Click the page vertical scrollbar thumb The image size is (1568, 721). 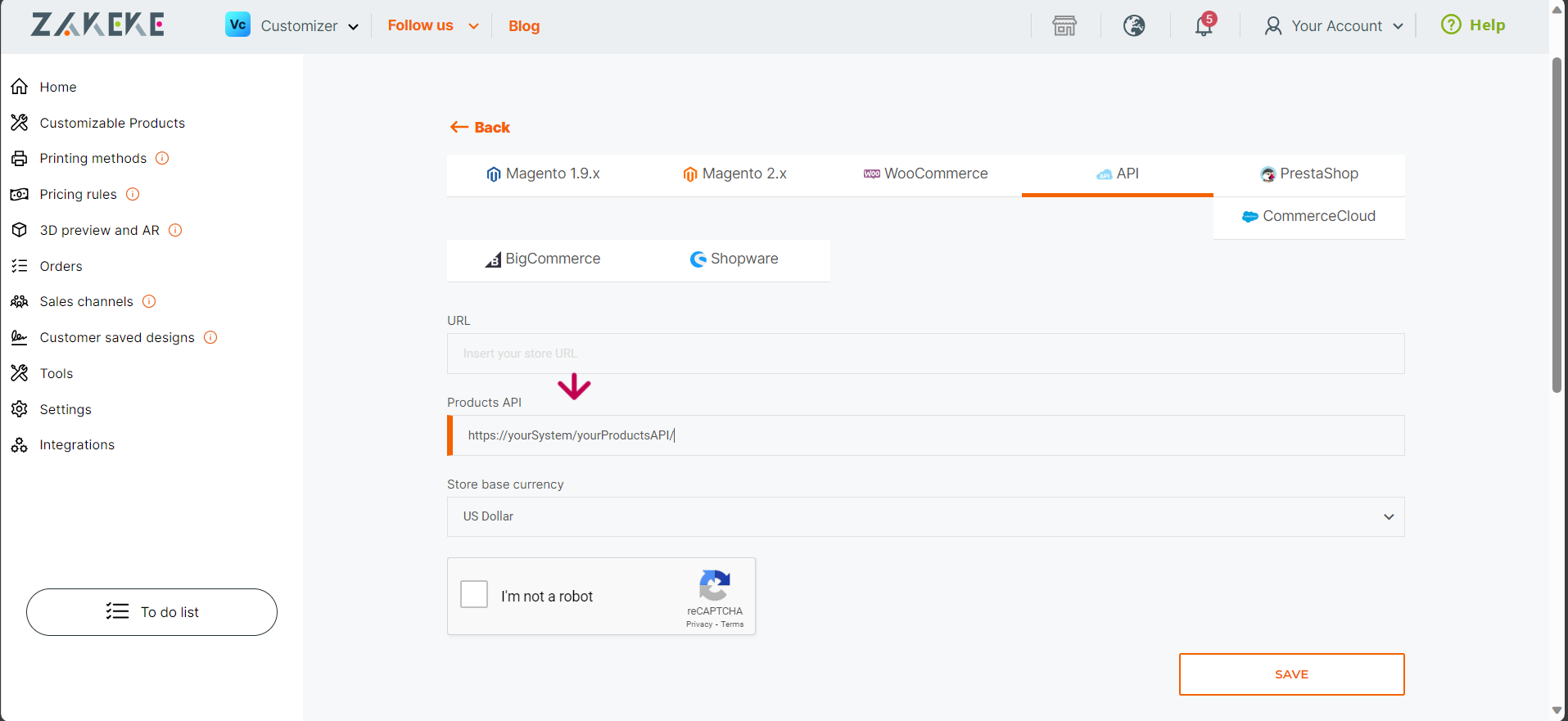[1557, 225]
